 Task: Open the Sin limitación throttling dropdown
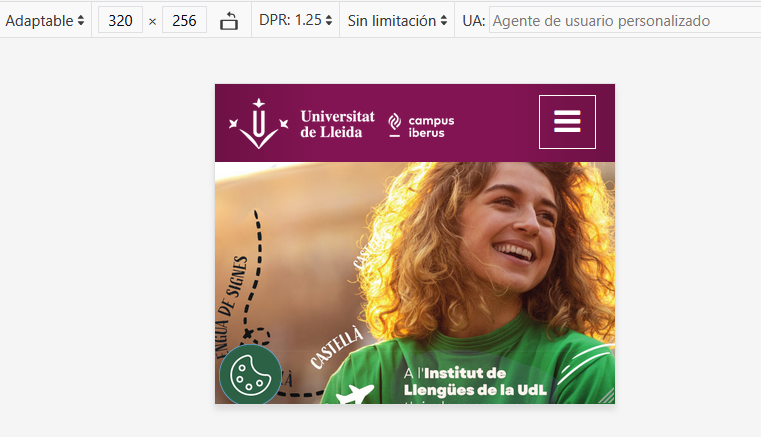click(x=397, y=20)
